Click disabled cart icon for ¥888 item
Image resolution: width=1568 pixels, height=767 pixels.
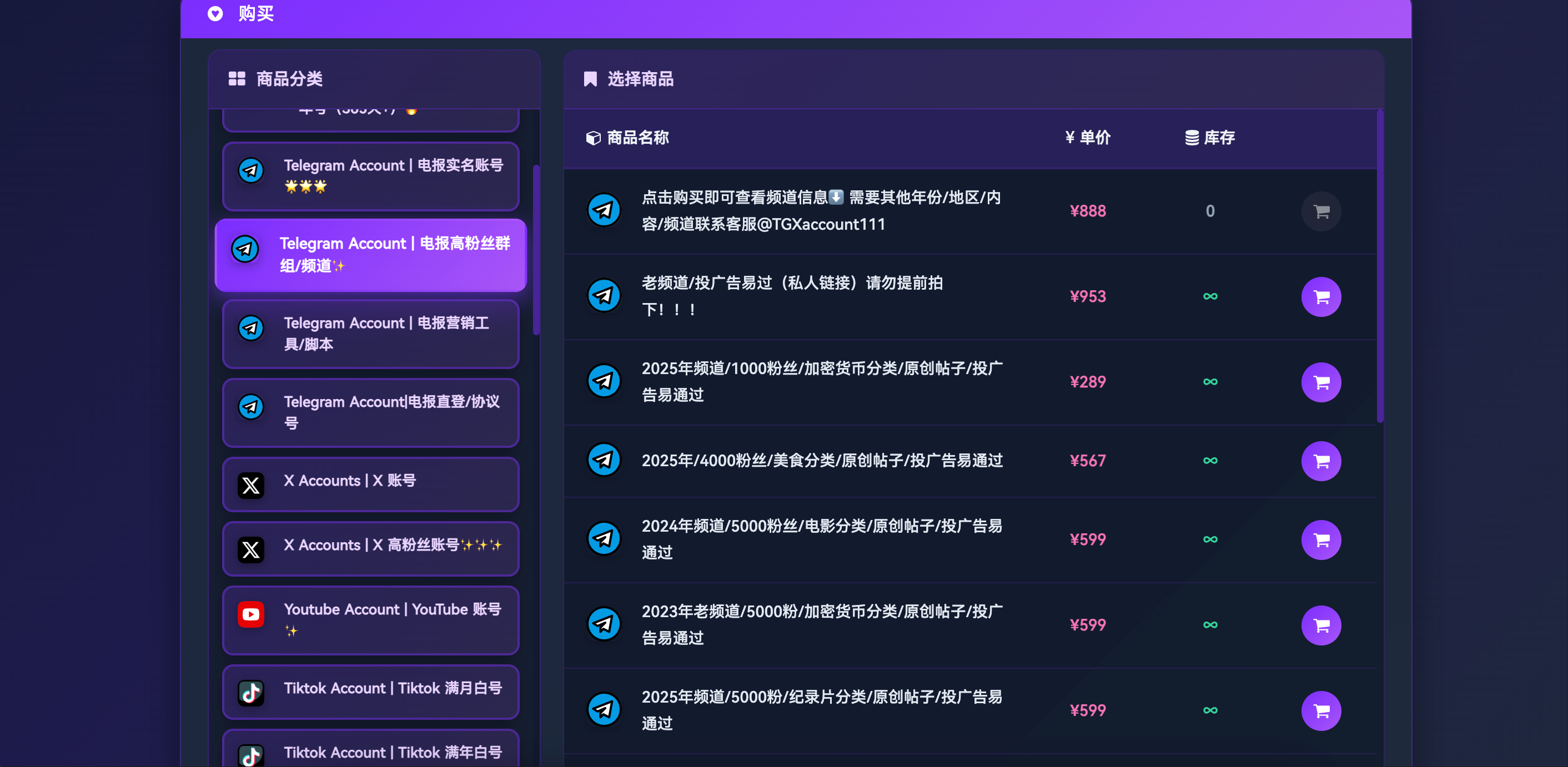[x=1320, y=211]
